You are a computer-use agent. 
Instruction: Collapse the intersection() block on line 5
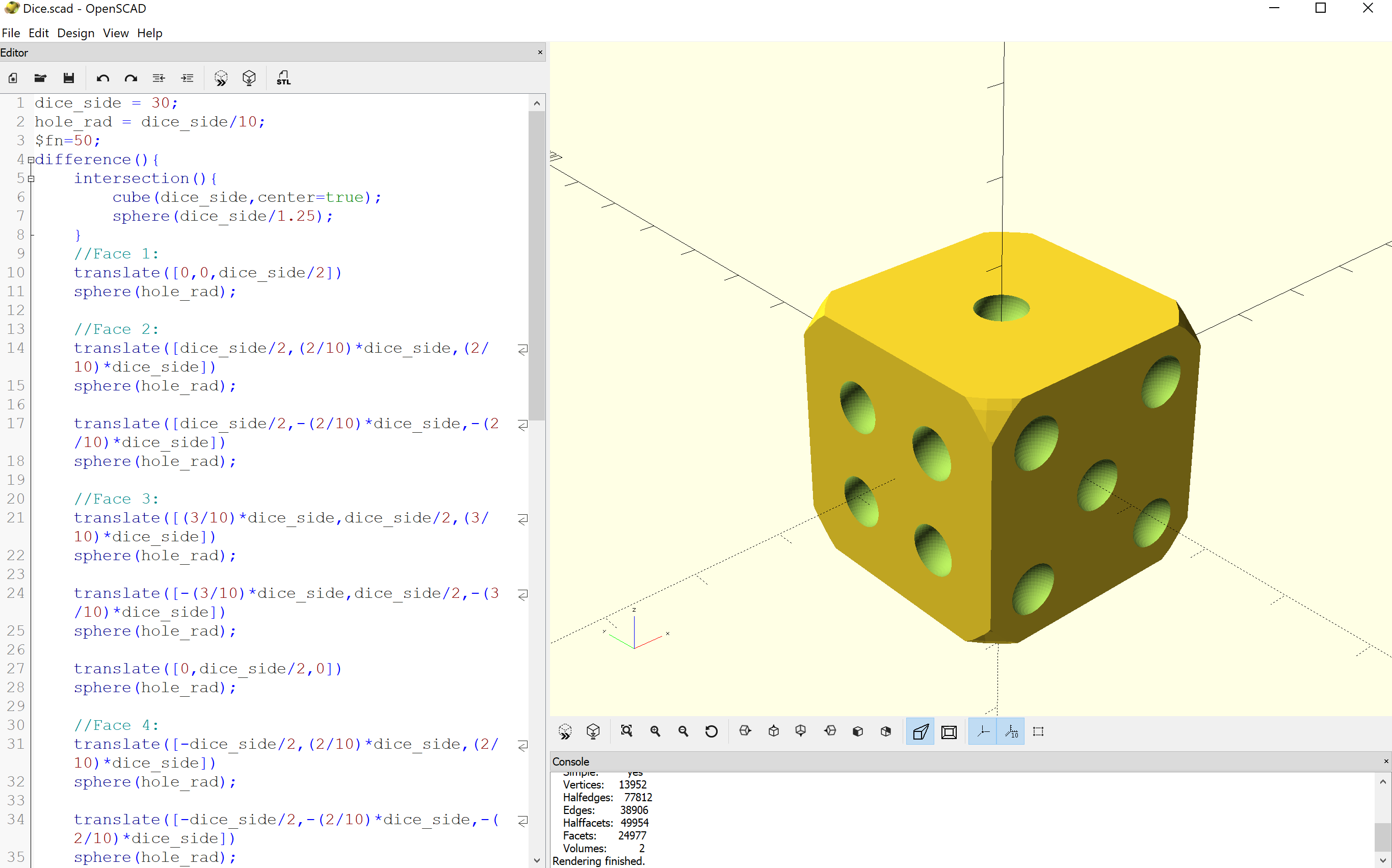click(x=31, y=179)
